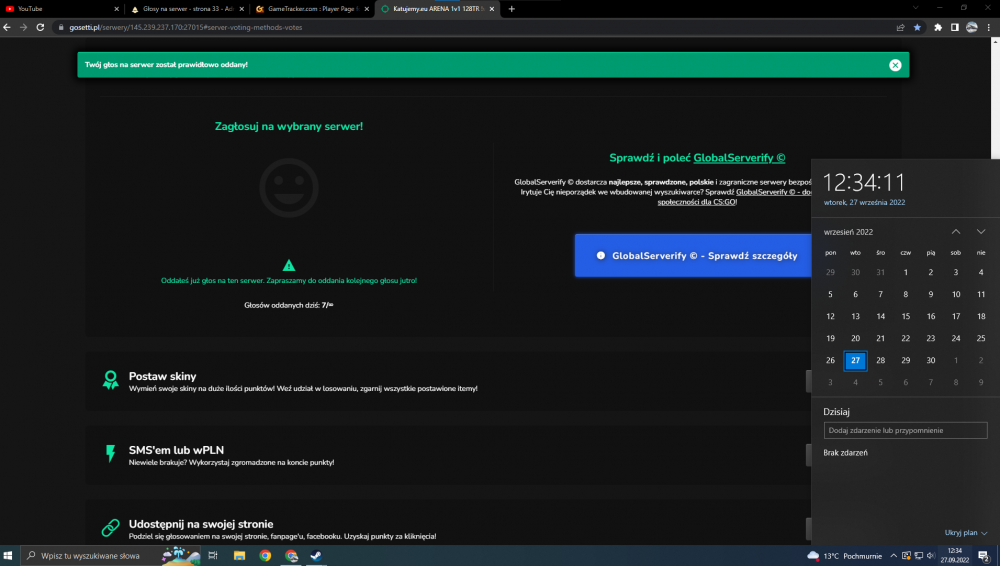Show hidden system tray icons
This screenshot has width=1000, height=566.
893,556
